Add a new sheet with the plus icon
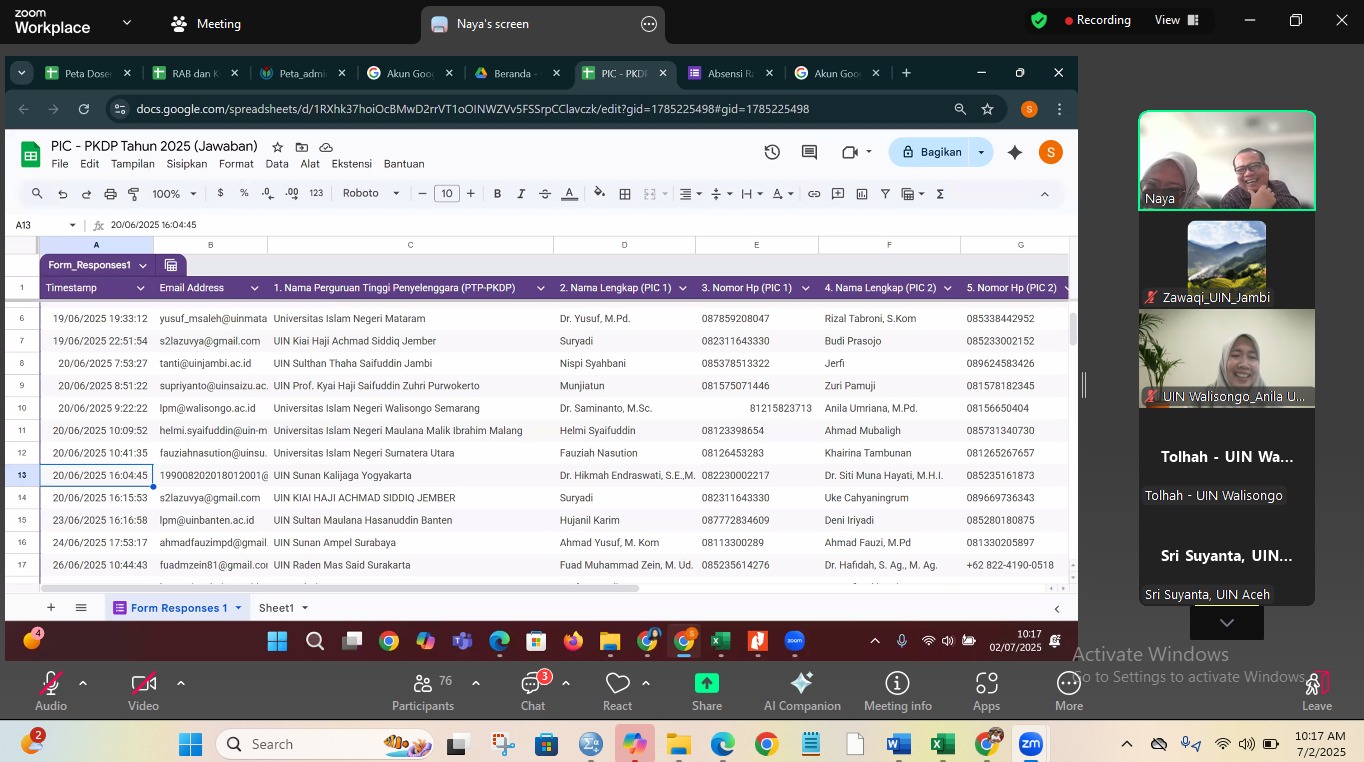This screenshot has height=762, width=1364. (51, 608)
